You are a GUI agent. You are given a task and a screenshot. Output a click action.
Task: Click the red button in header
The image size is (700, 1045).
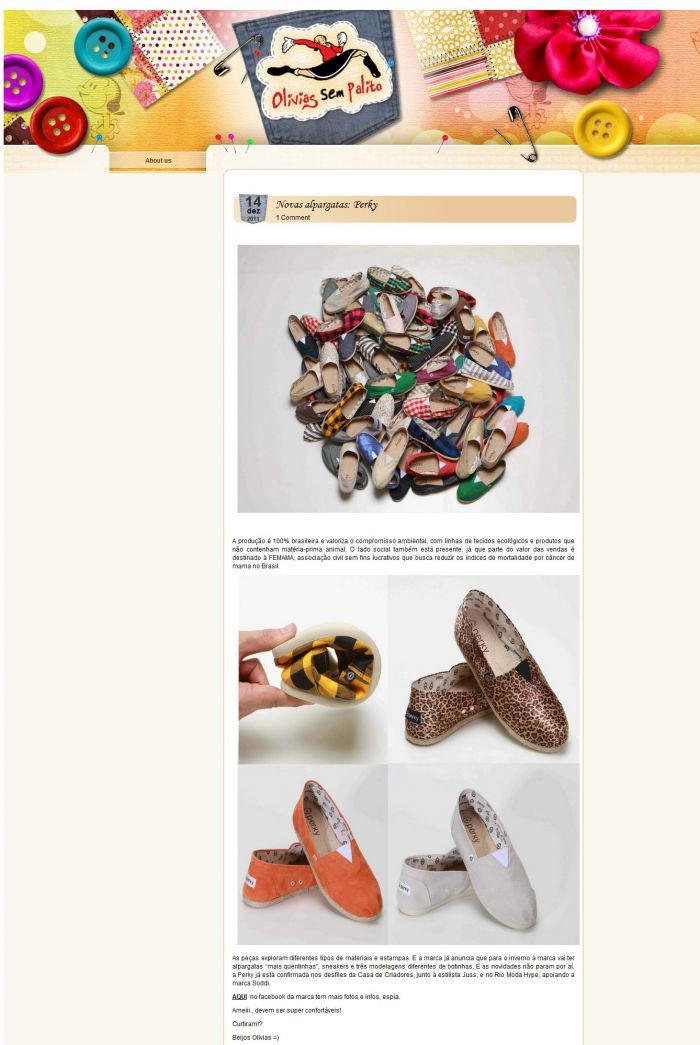click(x=59, y=125)
